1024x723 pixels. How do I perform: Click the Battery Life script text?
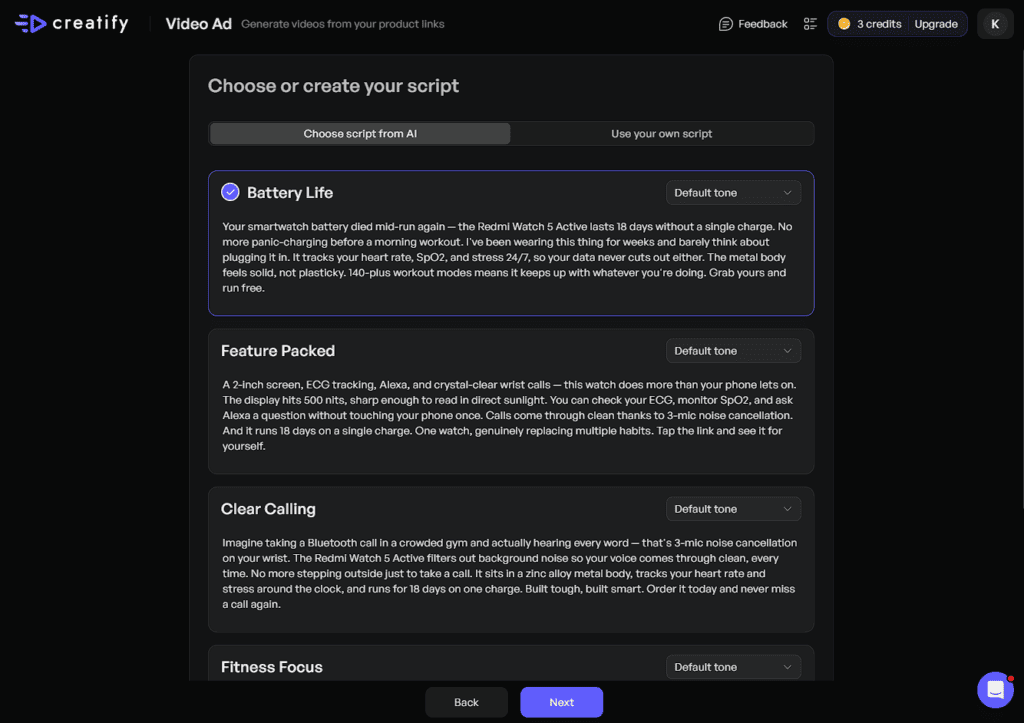coord(507,257)
